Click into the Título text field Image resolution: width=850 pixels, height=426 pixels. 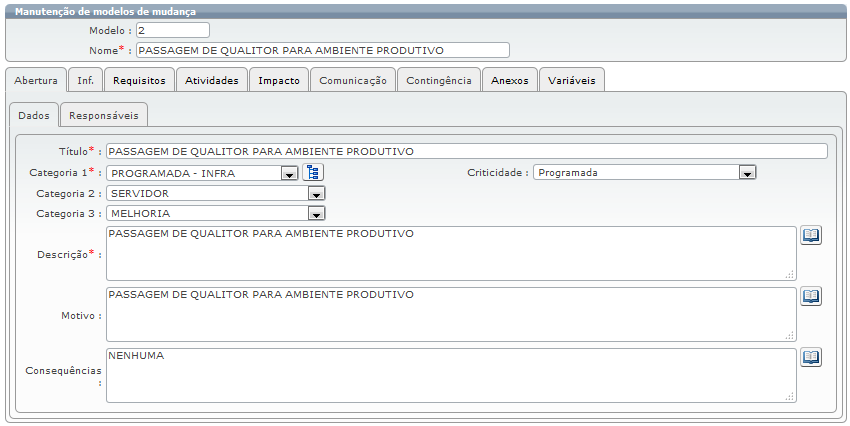pos(466,151)
